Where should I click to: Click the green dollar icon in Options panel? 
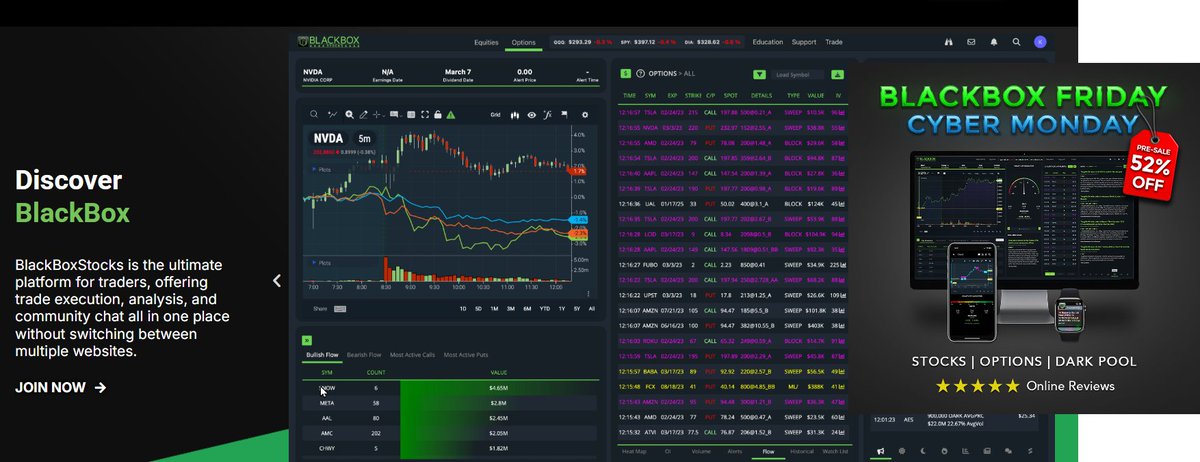pos(626,74)
